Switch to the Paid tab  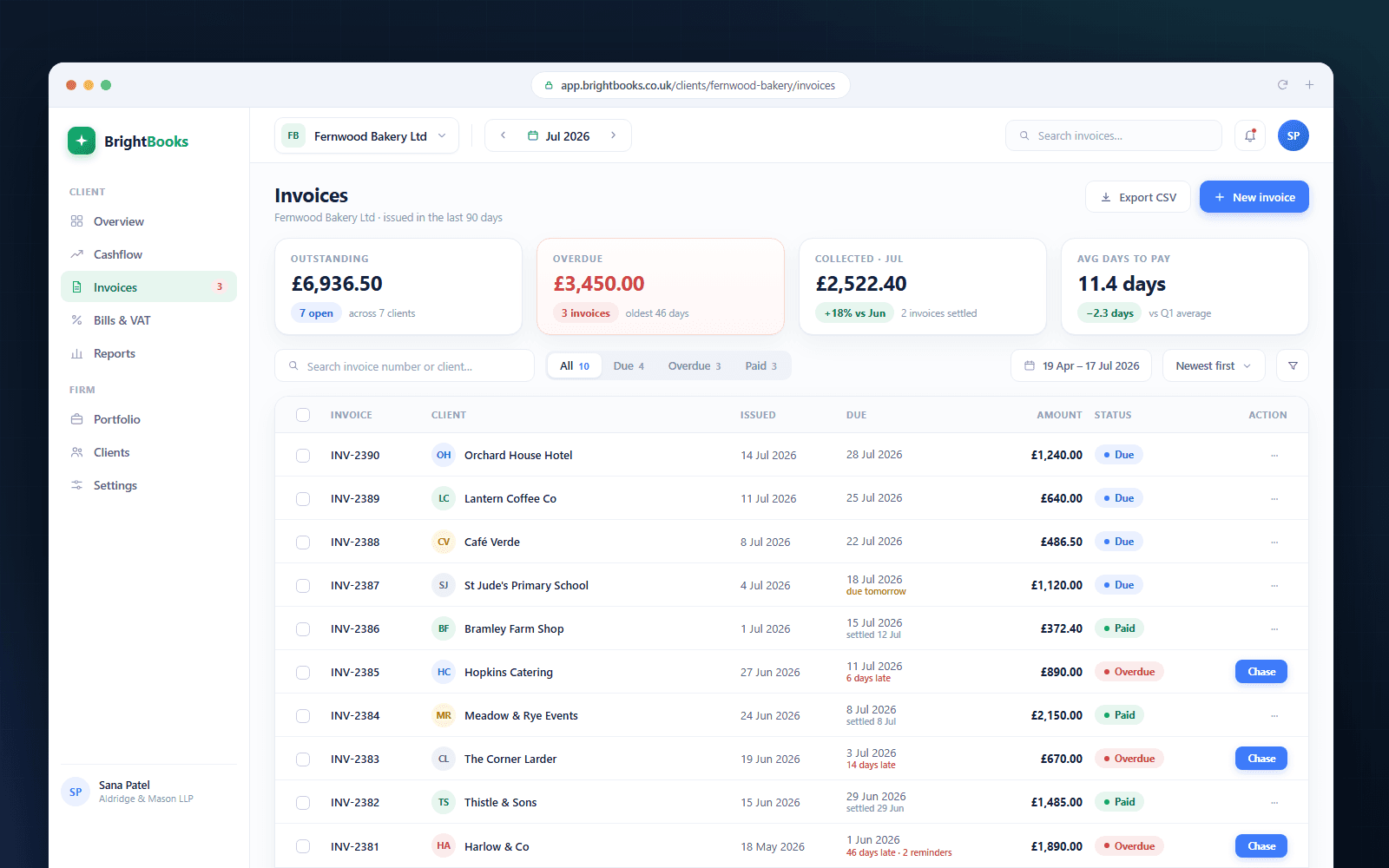(761, 365)
